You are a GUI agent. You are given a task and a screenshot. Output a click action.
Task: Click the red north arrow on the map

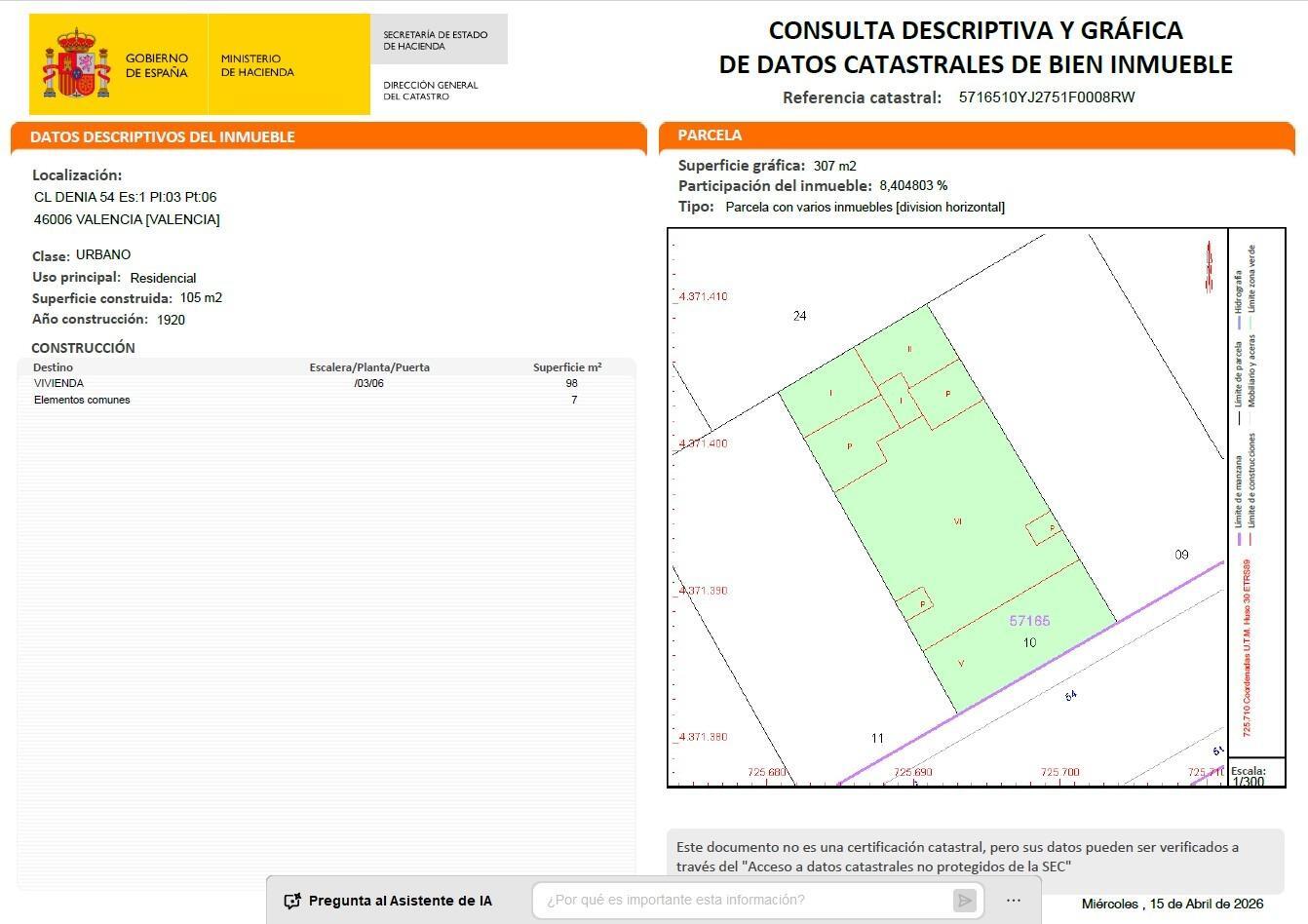(1210, 266)
